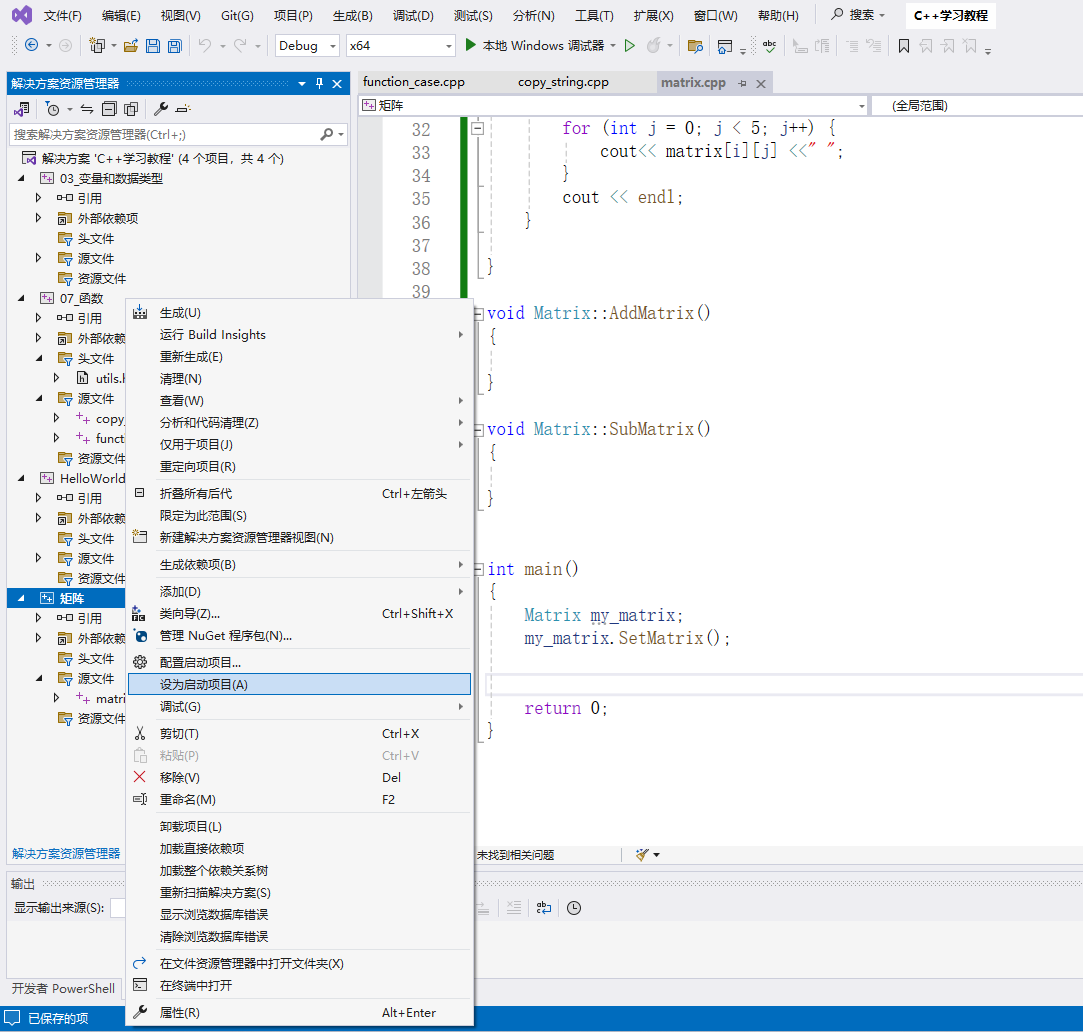Choose 属性(R) from the context menu
Image resolution: width=1083 pixels, height=1032 pixels.
(300, 1013)
